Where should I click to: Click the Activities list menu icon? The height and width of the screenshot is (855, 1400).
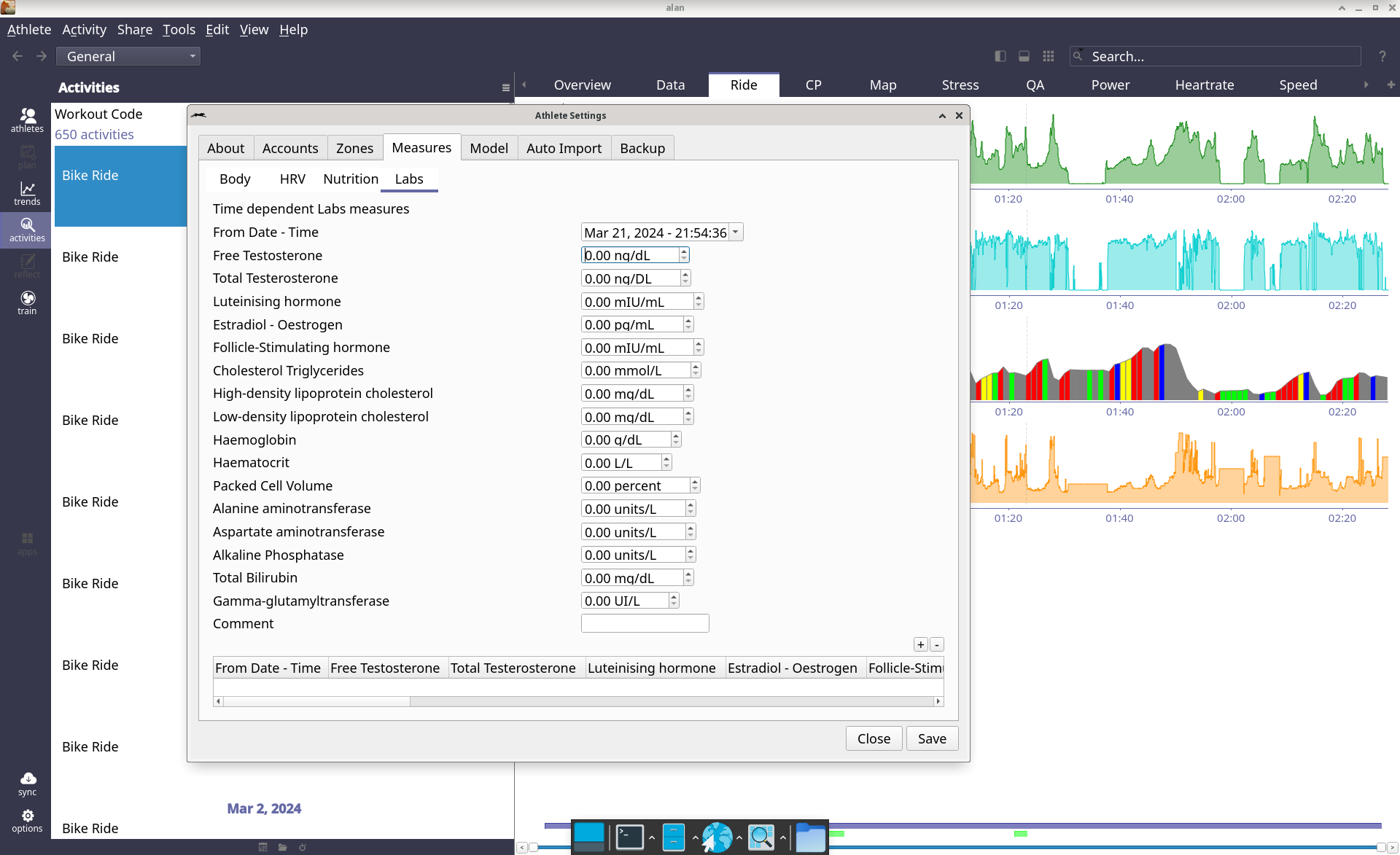pos(505,87)
